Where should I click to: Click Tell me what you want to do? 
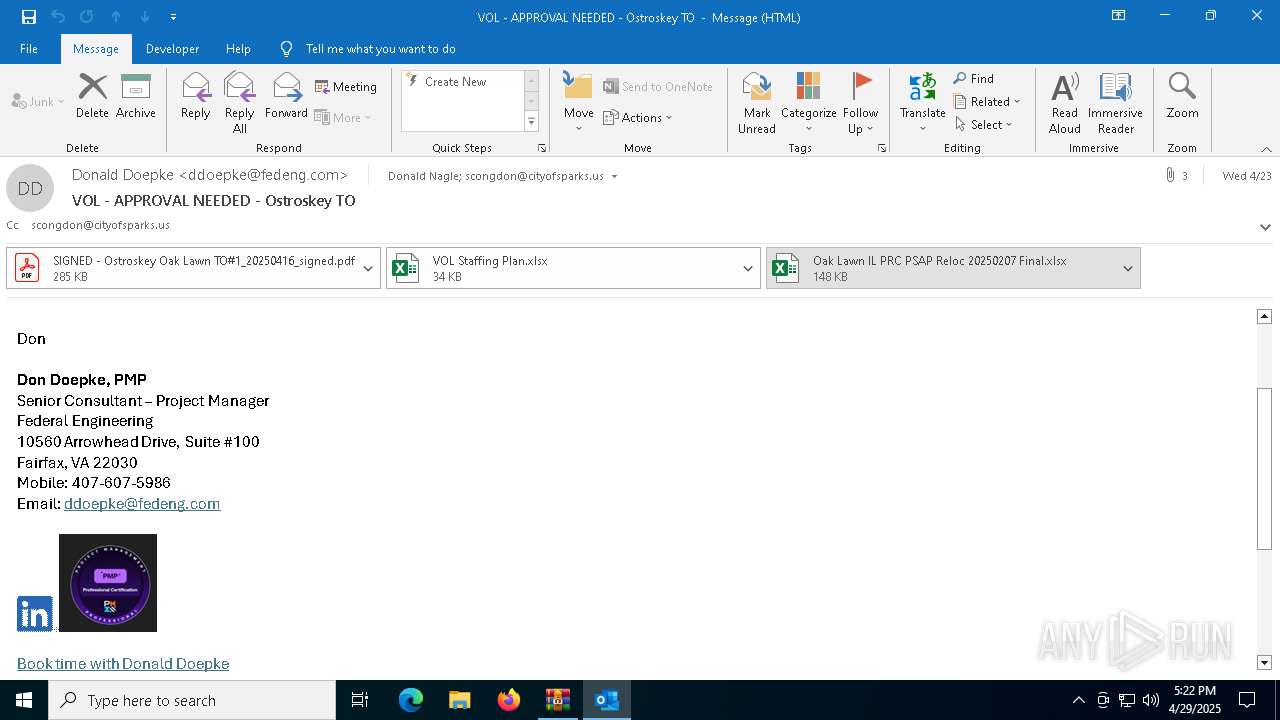(x=380, y=49)
